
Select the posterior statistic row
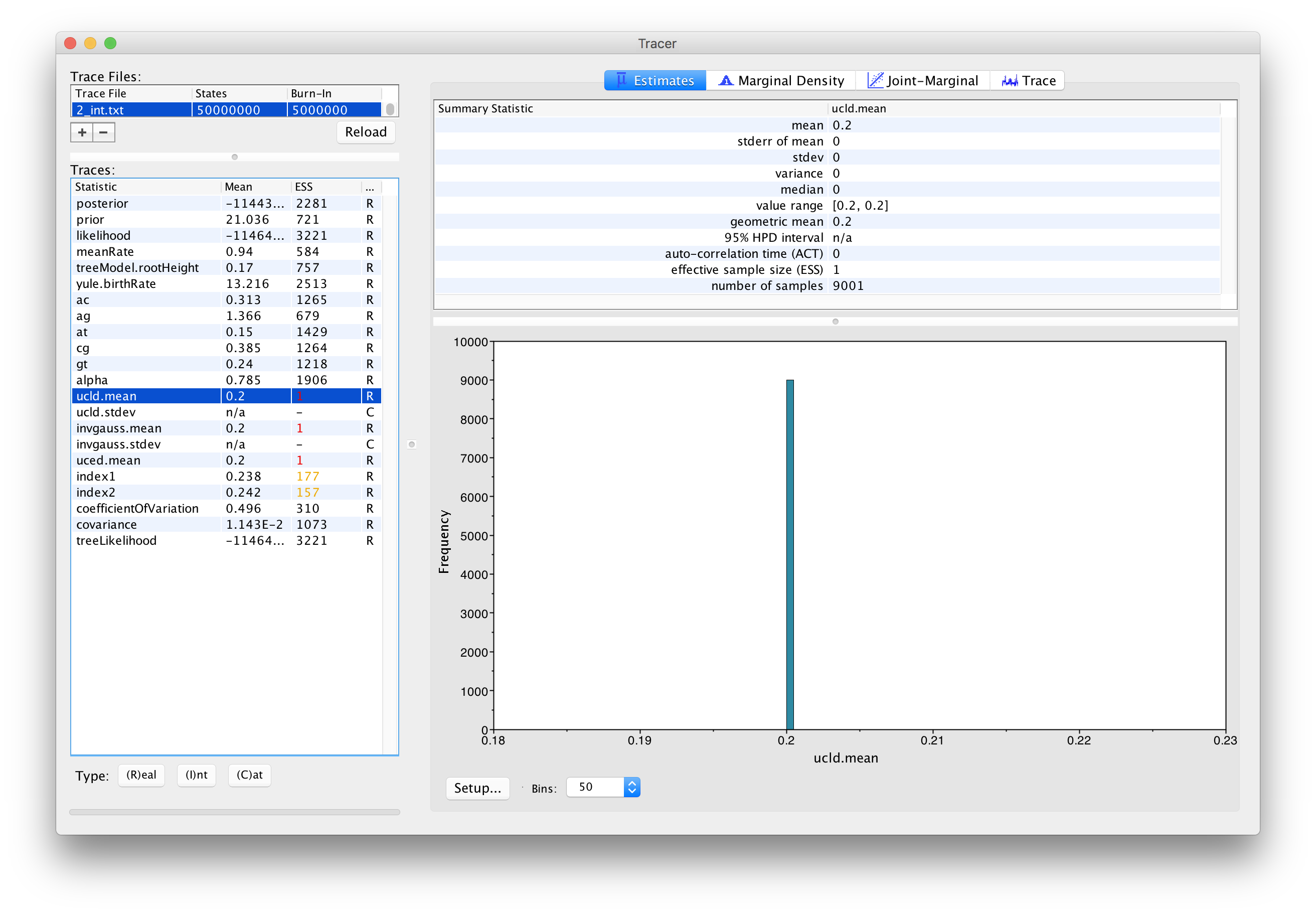(146, 203)
